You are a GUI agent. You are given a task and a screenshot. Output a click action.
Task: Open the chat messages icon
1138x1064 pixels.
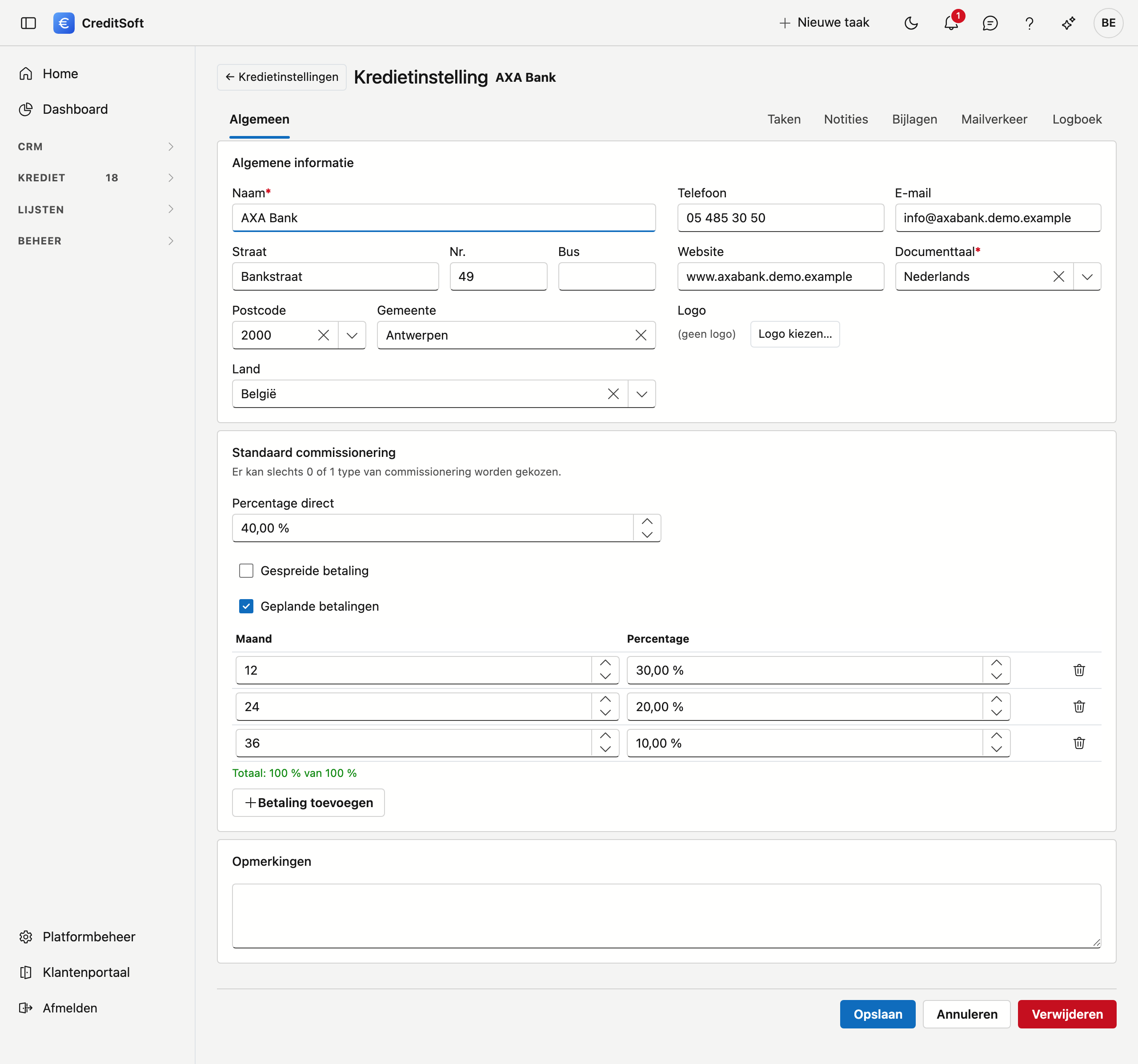(x=990, y=23)
